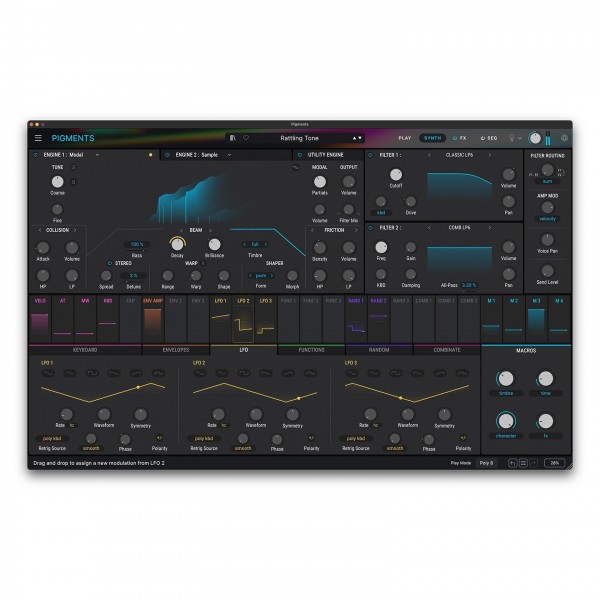The image size is (600, 600).
Task: Bypass Filter 2 with its power button
Action: tap(370, 228)
